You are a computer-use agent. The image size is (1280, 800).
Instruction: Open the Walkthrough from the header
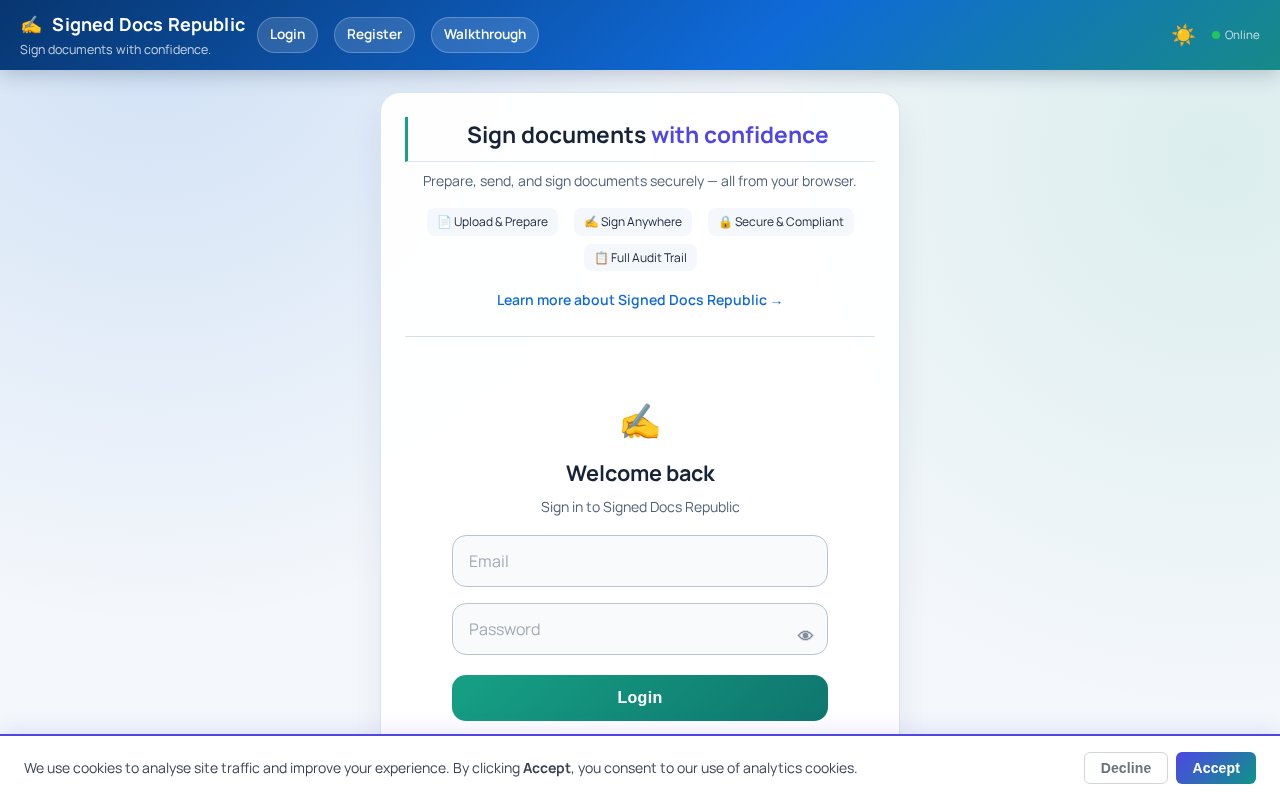485,34
